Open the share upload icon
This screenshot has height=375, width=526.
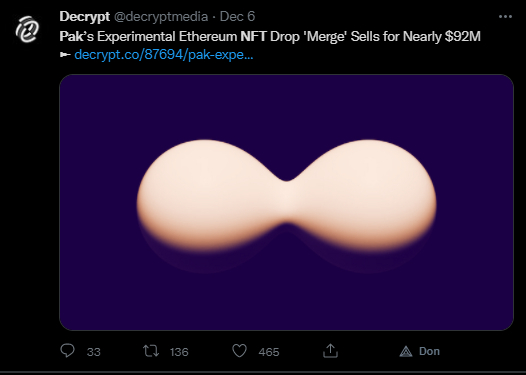tap(330, 351)
